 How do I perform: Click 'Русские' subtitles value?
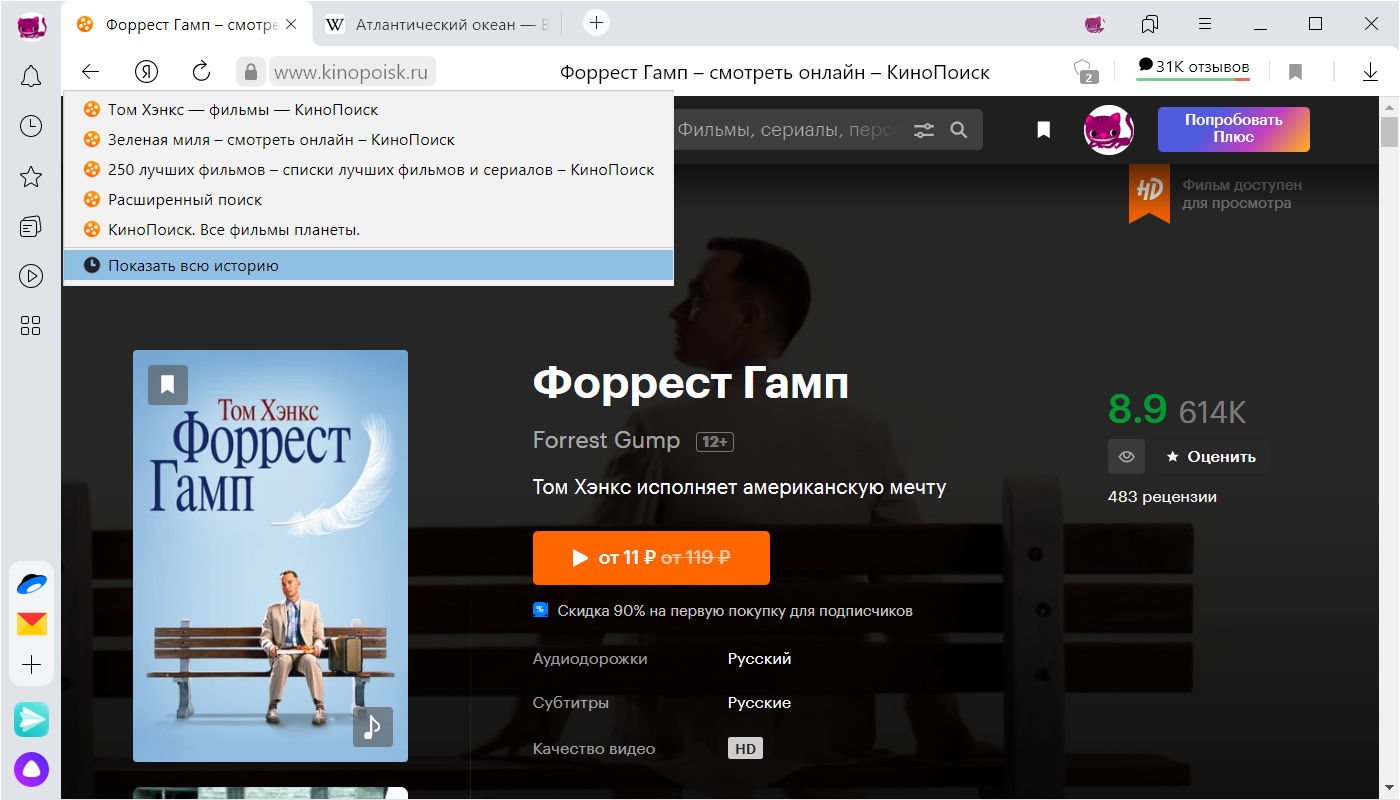click(759, 703)
